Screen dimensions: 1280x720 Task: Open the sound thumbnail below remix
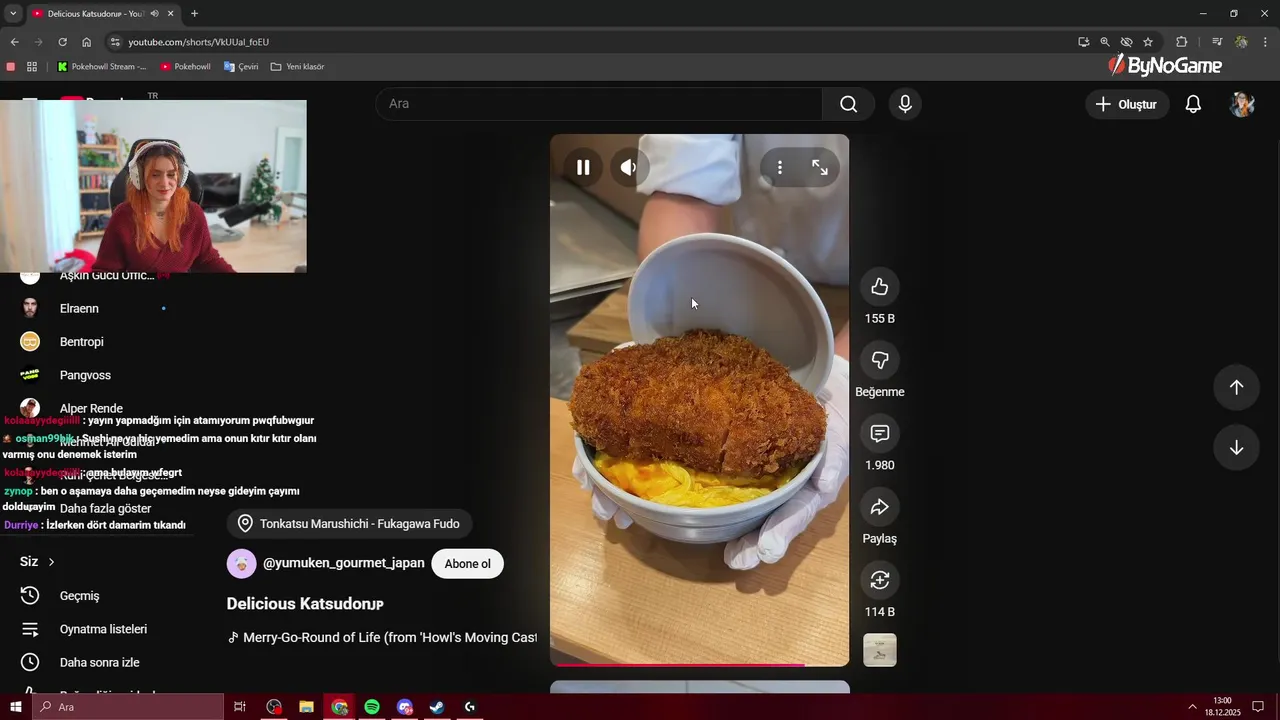880,650
